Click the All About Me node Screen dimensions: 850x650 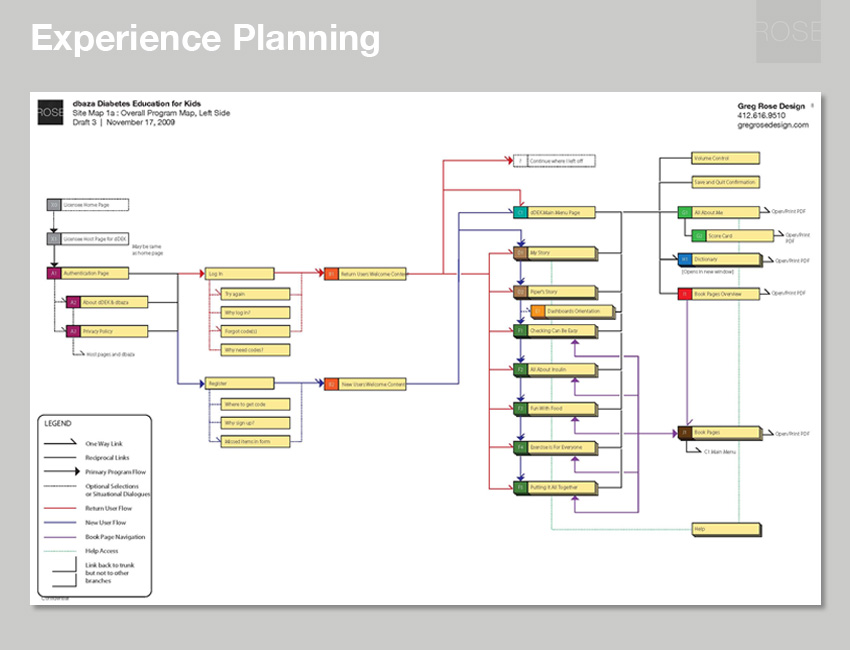(719, 213)
